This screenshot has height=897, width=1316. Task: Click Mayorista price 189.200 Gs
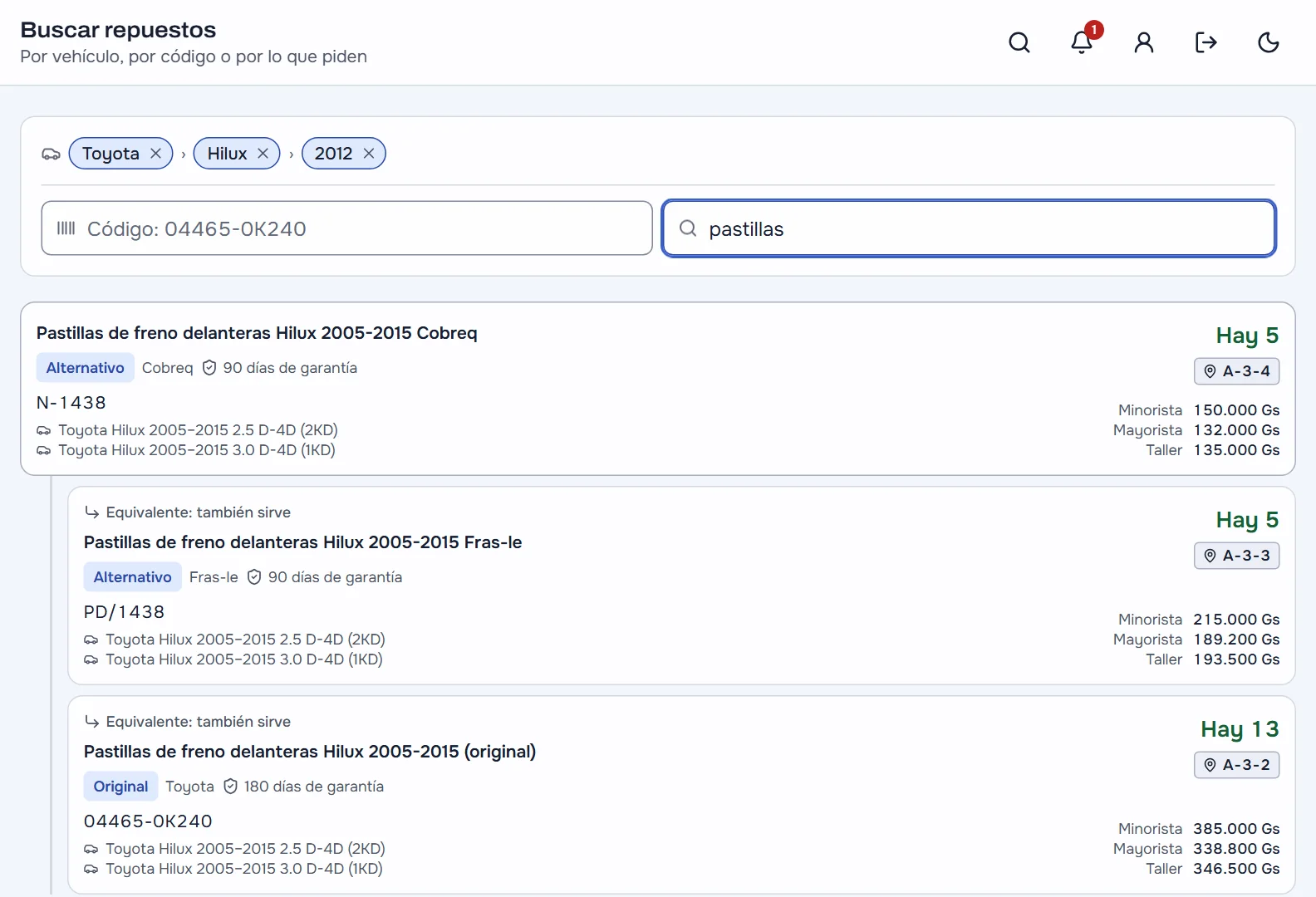[x=1236, y=640]
